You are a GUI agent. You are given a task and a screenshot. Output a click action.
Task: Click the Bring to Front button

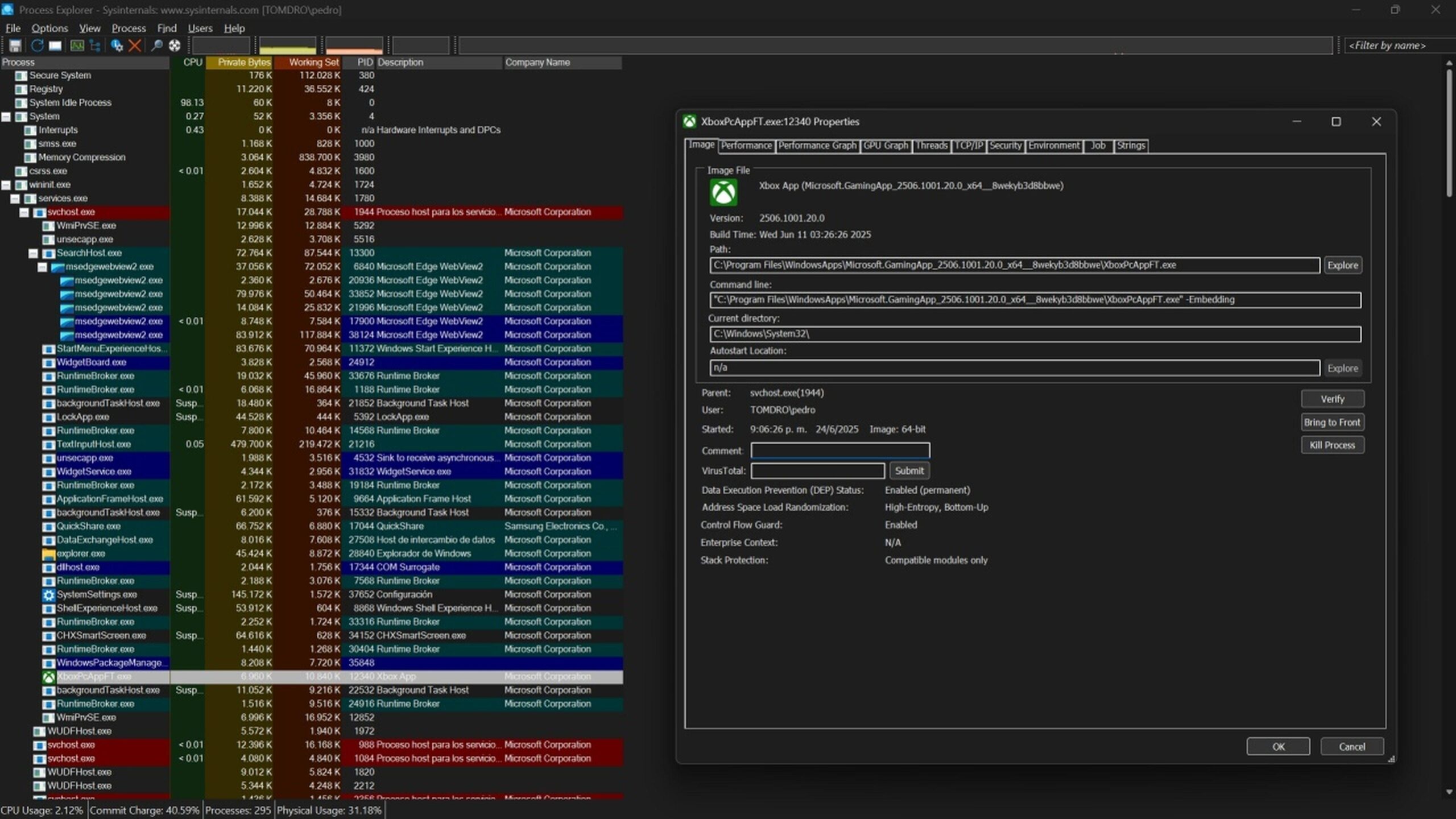click(x=1332, y=422)
